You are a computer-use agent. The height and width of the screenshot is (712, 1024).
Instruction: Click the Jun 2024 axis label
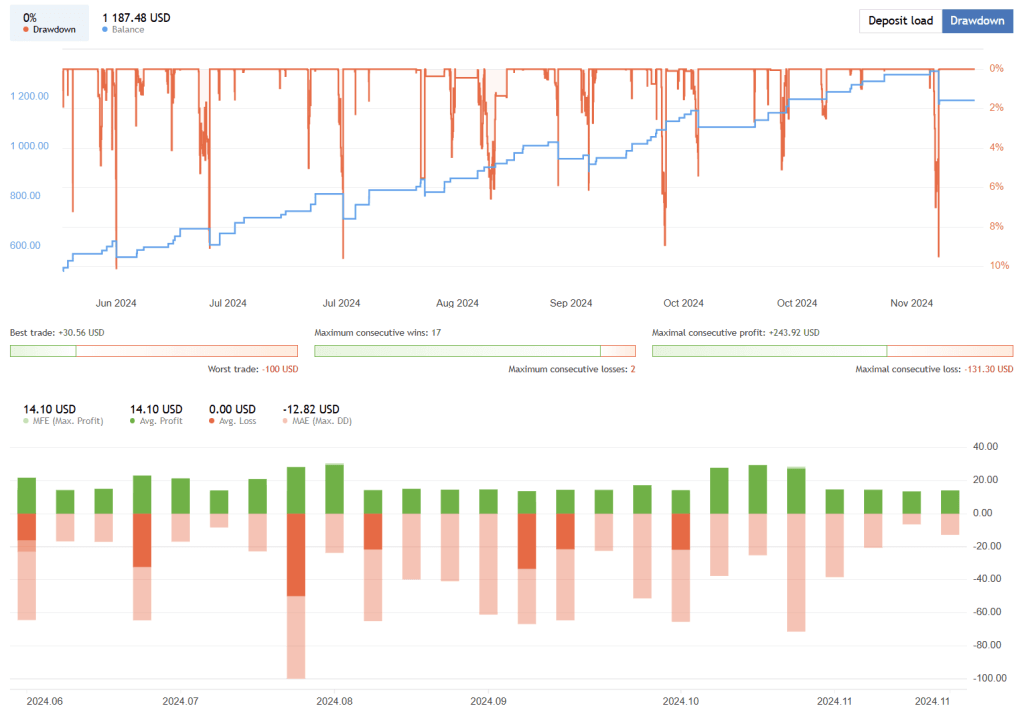pyautogui.click(x=116, y=303)
